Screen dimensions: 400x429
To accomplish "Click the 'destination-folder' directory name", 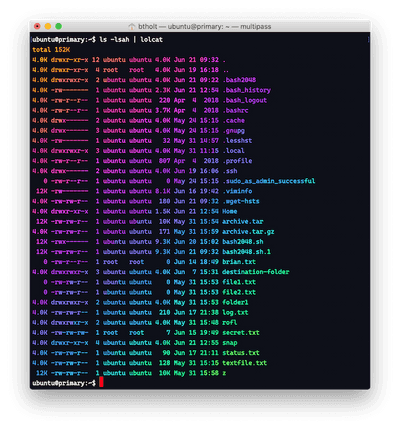I will coord(256,272).
